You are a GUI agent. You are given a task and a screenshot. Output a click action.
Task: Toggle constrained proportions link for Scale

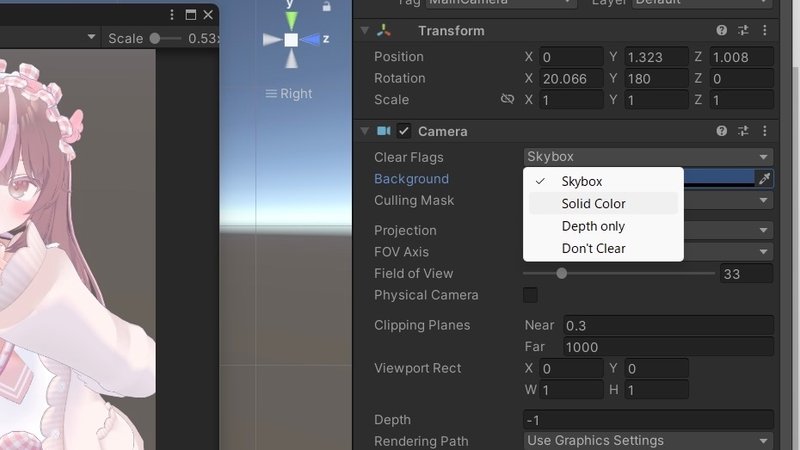507,99
